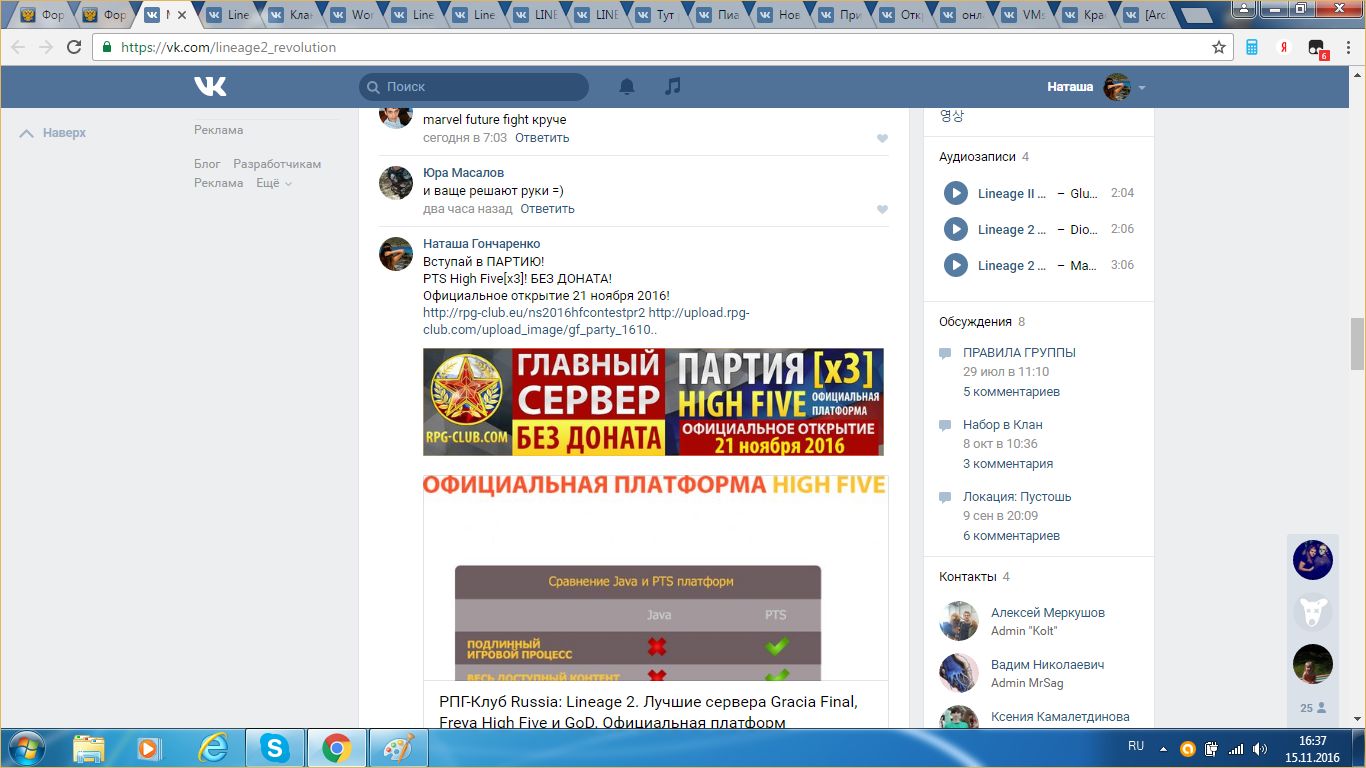Screen dimensions: 1366x768
Task: Open Paint from the taskbar
Action: (x=399, y=748)
